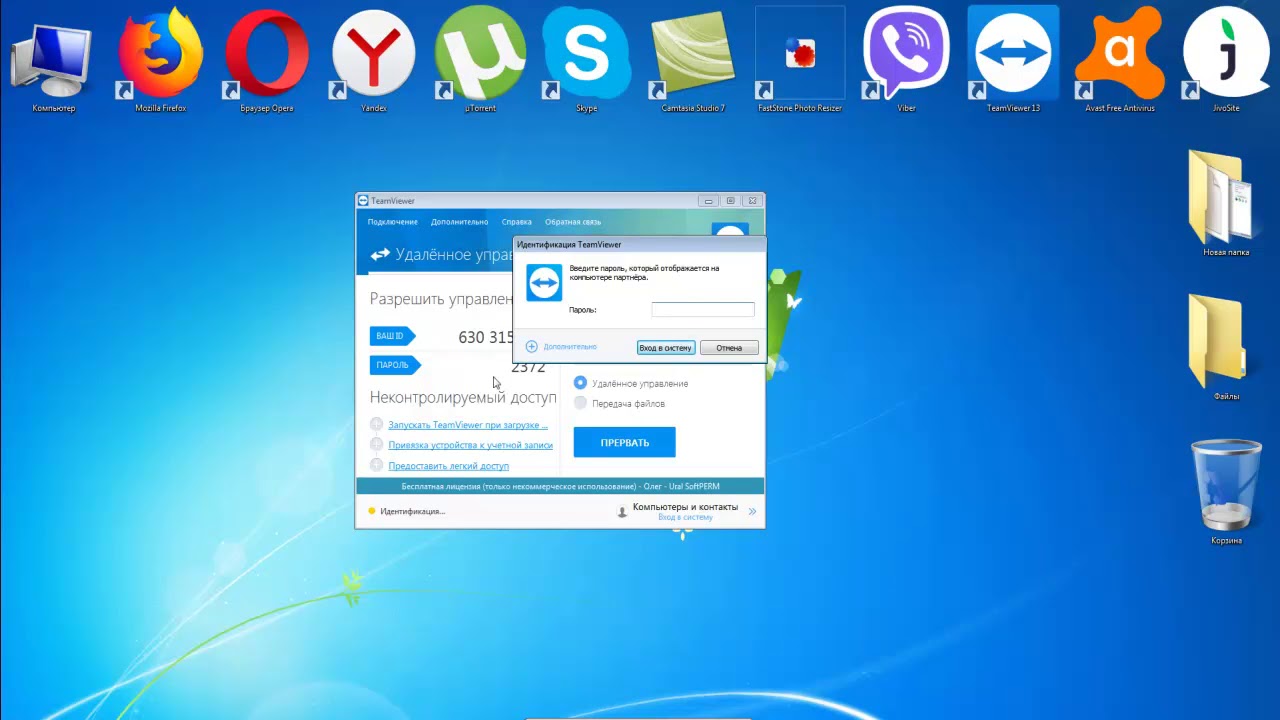Screen dimensions: 1280x720
Task: Open Привязка устройства к учетной записи link
Action: (471, 445)
